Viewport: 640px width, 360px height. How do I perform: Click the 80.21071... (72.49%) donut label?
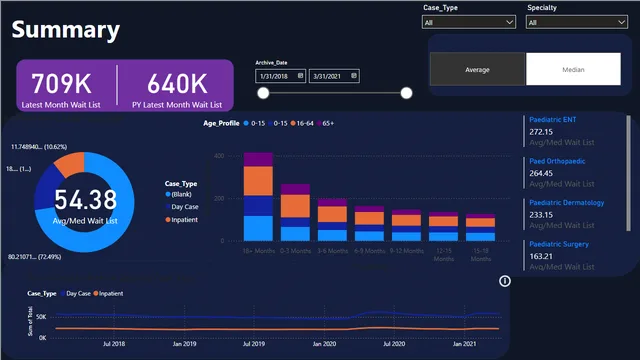(35, 257)
